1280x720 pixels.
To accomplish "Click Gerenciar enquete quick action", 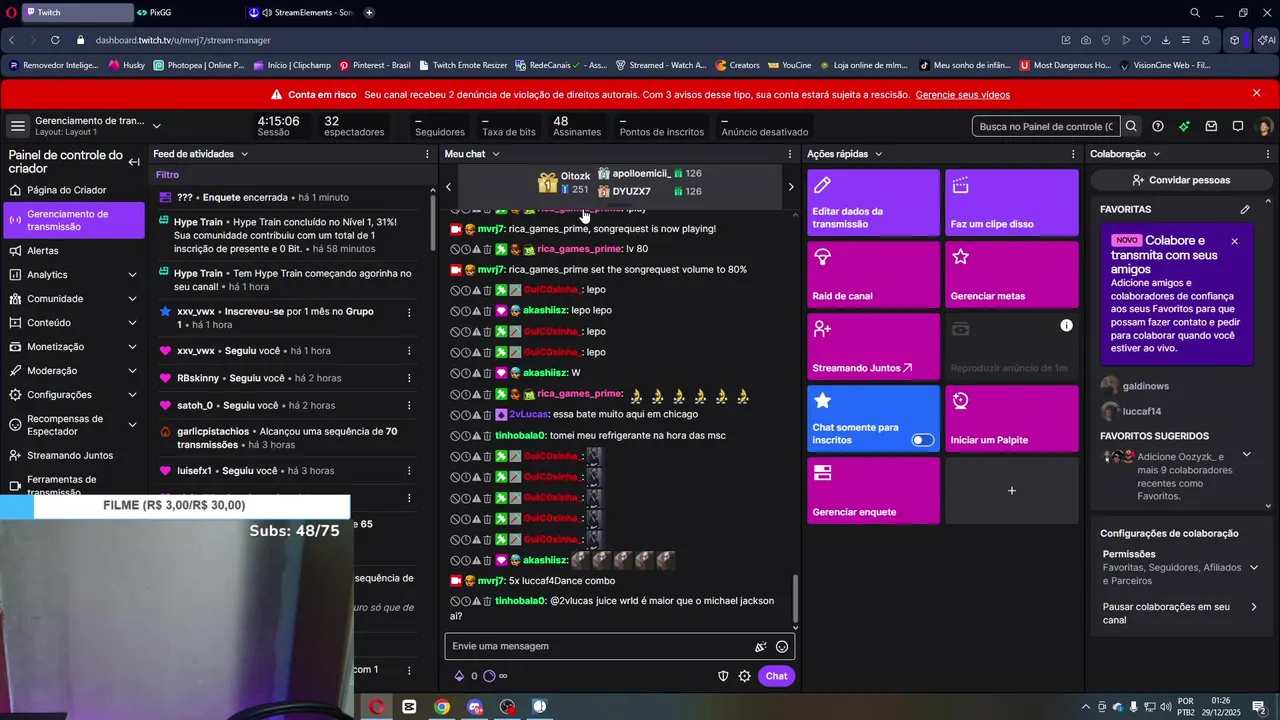I will point(873,491).
